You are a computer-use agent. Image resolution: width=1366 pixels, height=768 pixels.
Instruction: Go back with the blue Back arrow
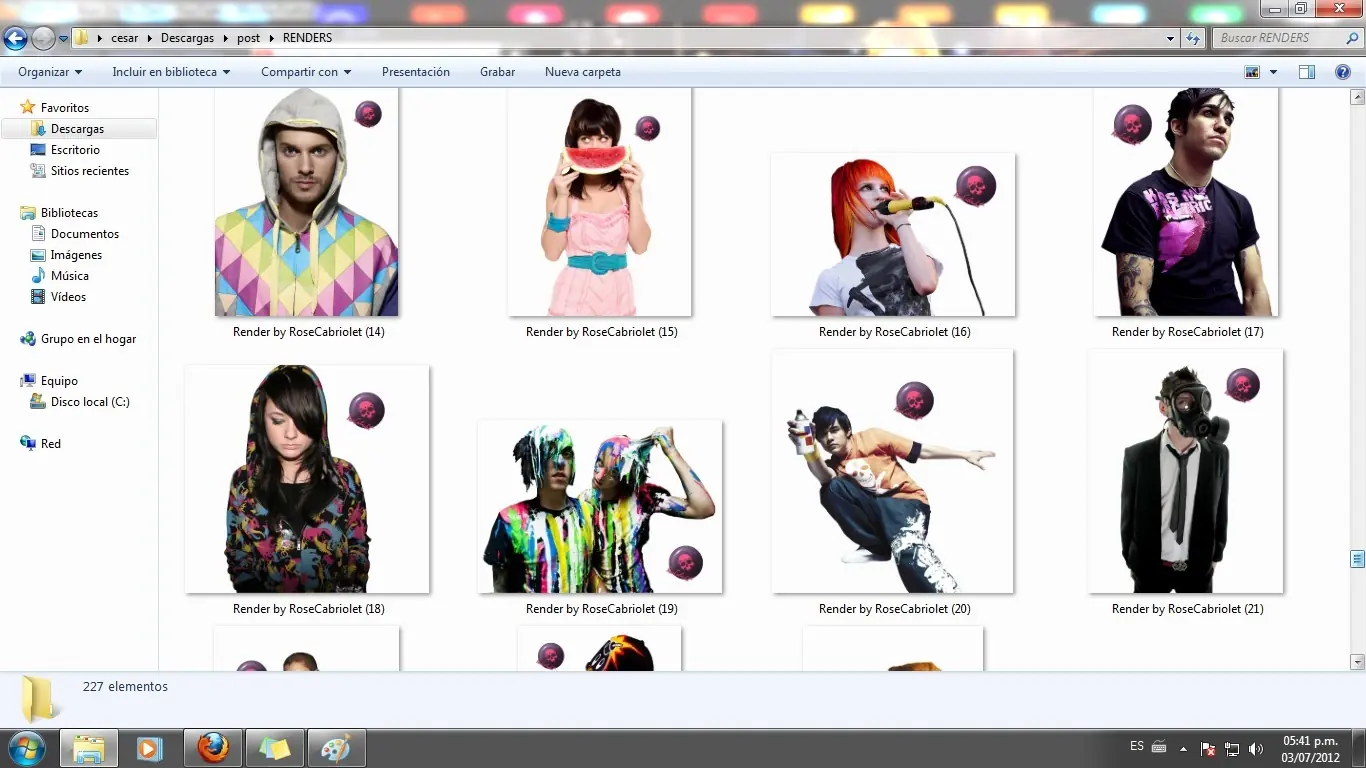15,39
